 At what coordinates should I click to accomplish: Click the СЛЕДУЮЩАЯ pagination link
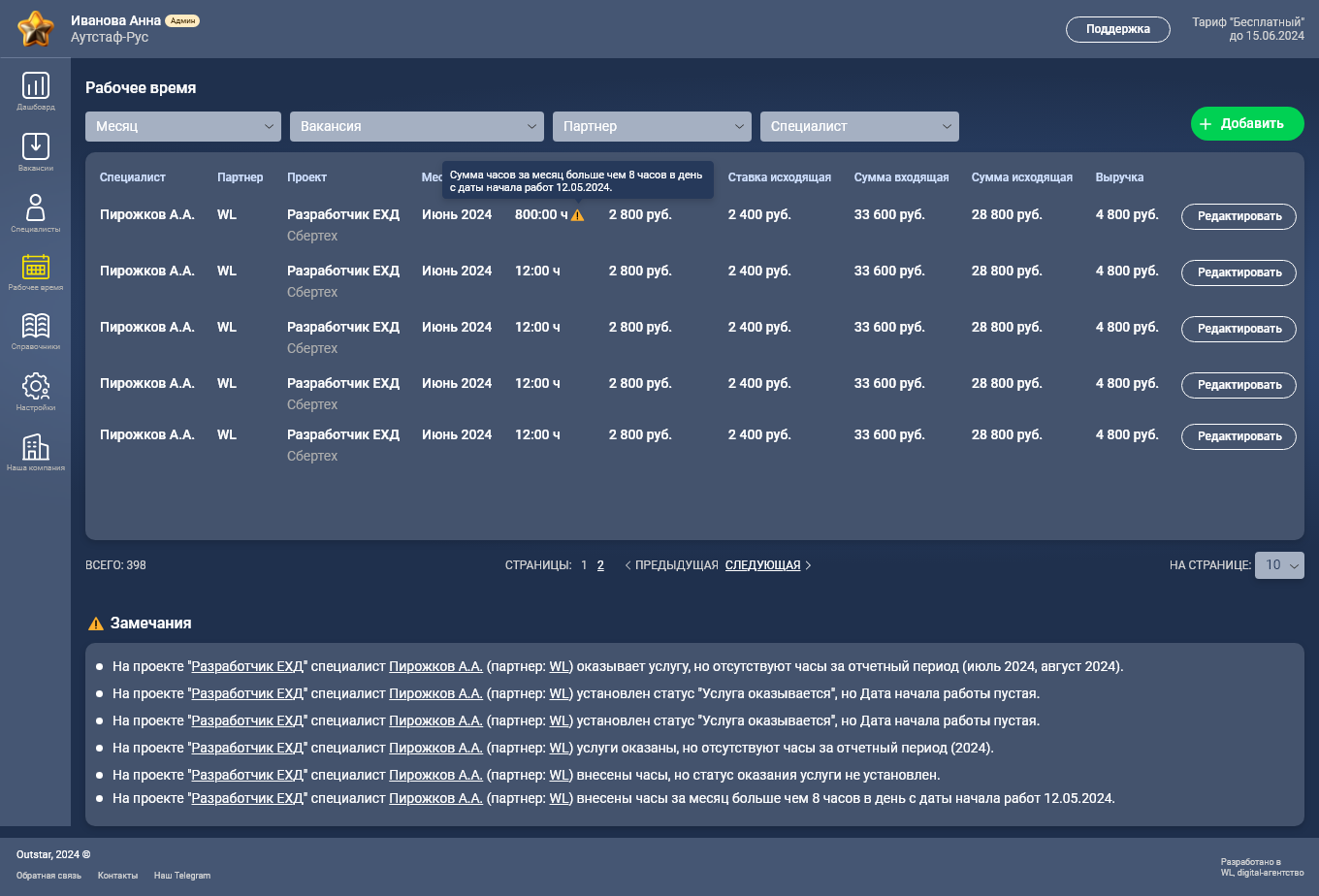[763, 565]
